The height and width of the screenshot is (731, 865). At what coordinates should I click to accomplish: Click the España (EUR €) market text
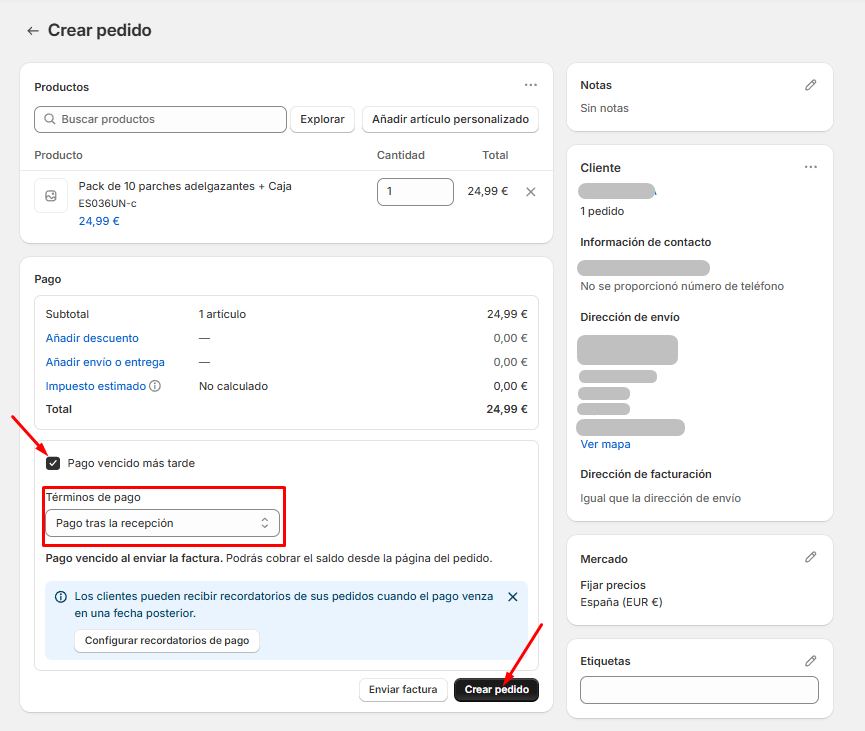(621, 602)
